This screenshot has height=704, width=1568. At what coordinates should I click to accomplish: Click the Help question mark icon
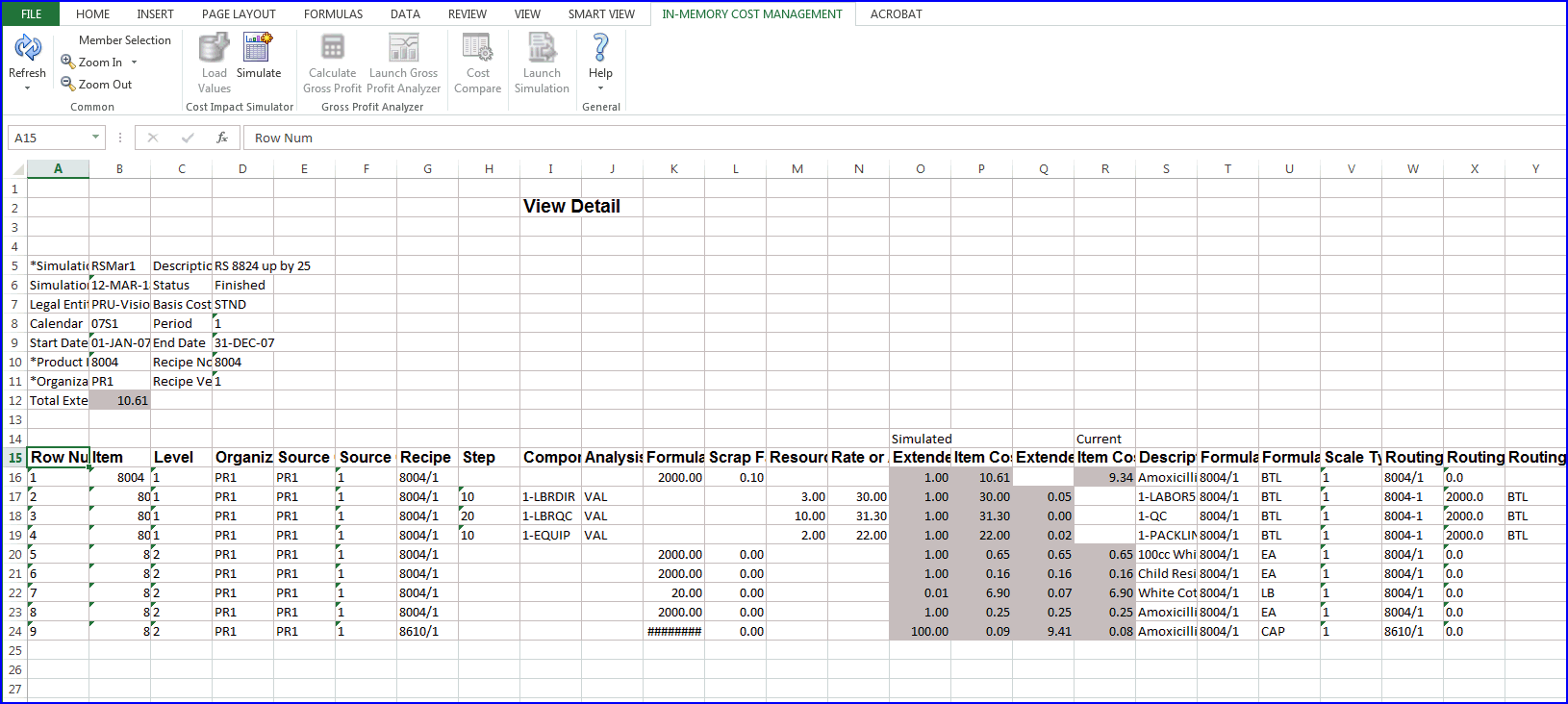[600, 48]
